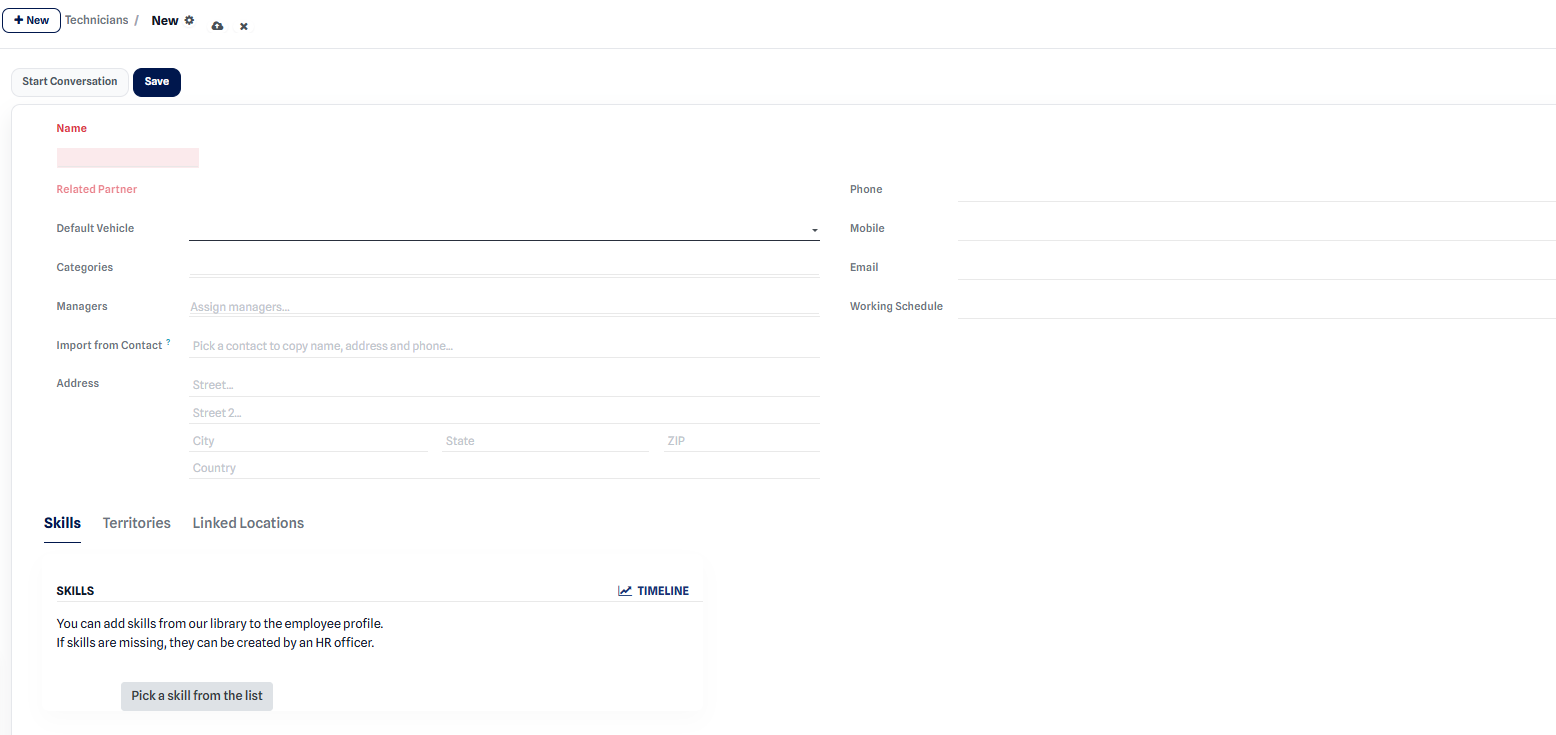Viewport: 1556px width, 735px height.
Task: Switch to the Skills tab
Action: [x=62, y=523]
